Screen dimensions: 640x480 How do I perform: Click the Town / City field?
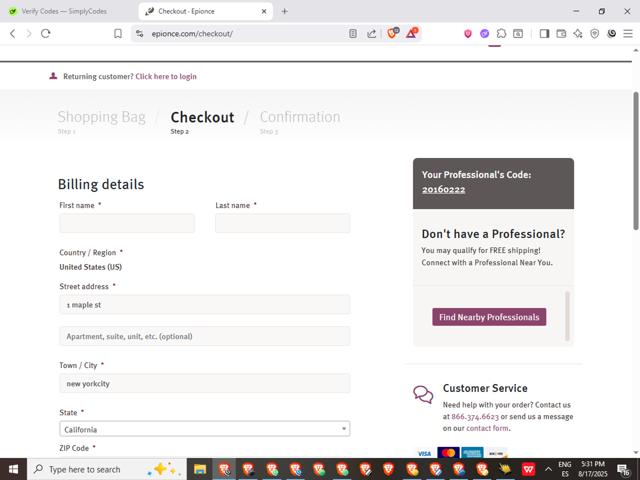205,383
